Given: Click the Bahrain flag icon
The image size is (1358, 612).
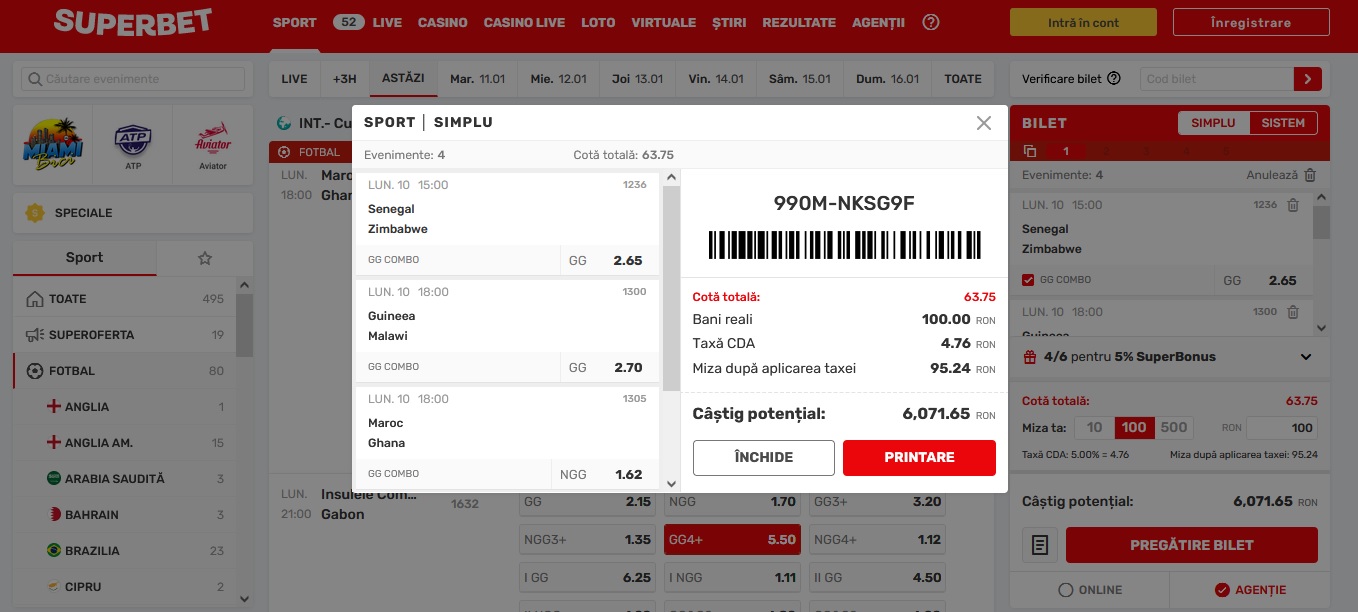Looking at the screenshot, I should click(x=54, y=515).
